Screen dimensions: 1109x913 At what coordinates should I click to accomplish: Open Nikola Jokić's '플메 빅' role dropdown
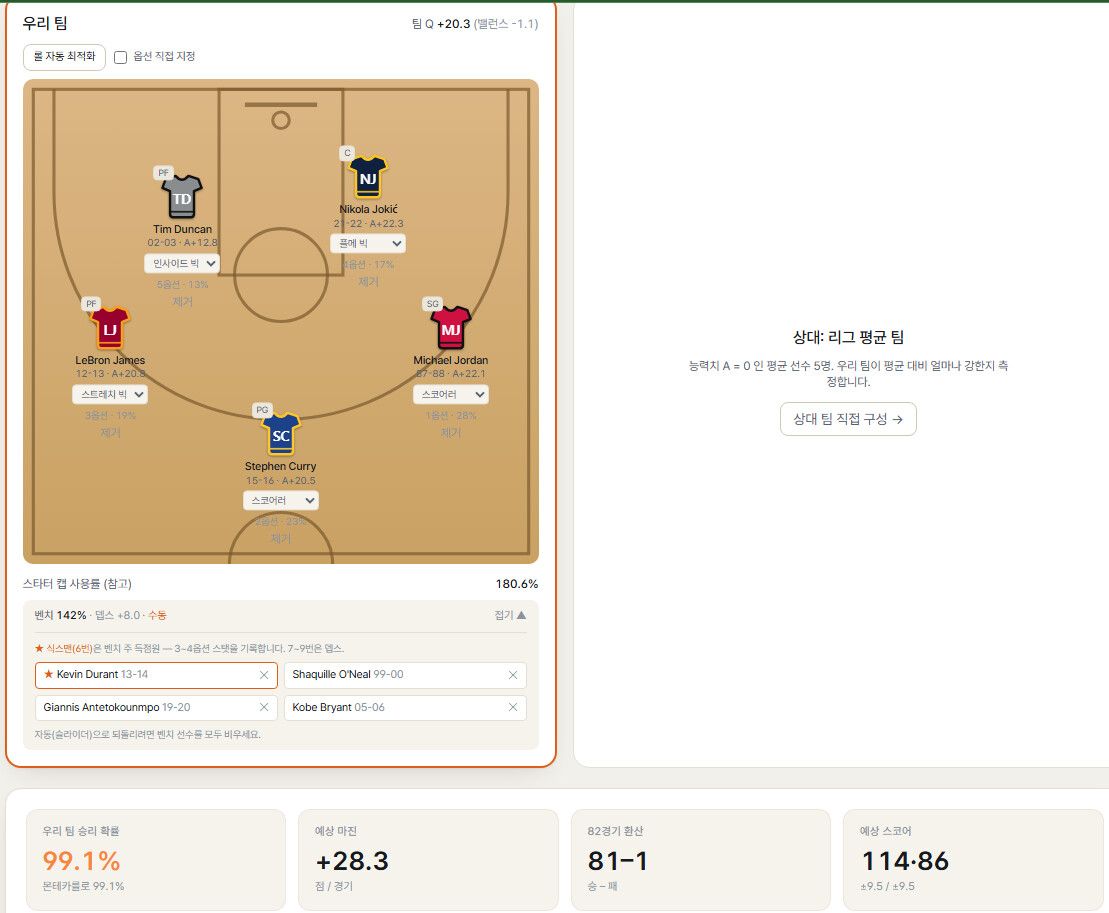click(x=368, y=243)
